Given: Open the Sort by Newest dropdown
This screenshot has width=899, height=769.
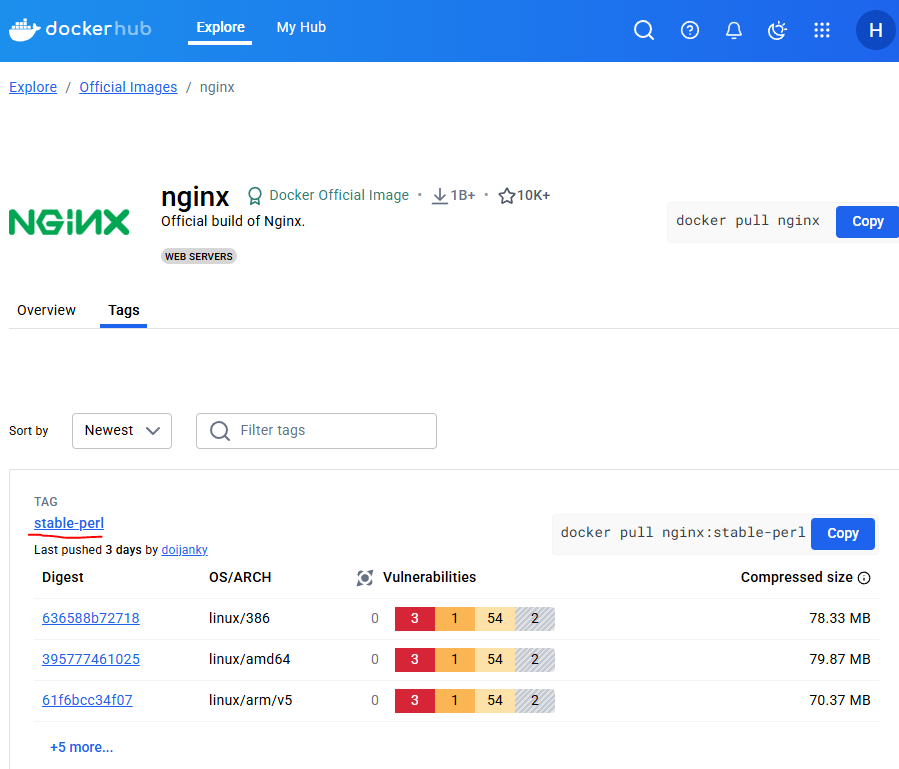Looking at the screenshot, I should (x=122, y=431).
